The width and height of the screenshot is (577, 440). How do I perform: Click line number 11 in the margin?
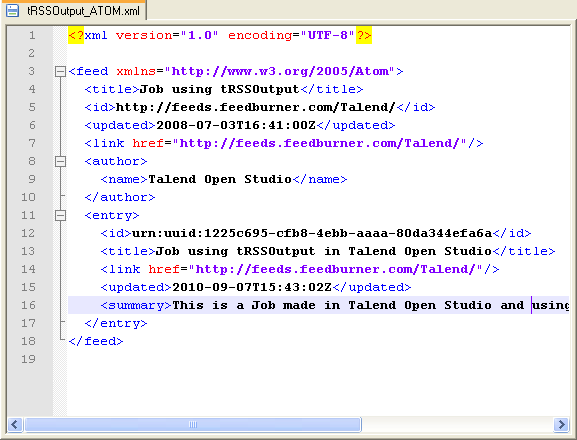click(28, 216)
